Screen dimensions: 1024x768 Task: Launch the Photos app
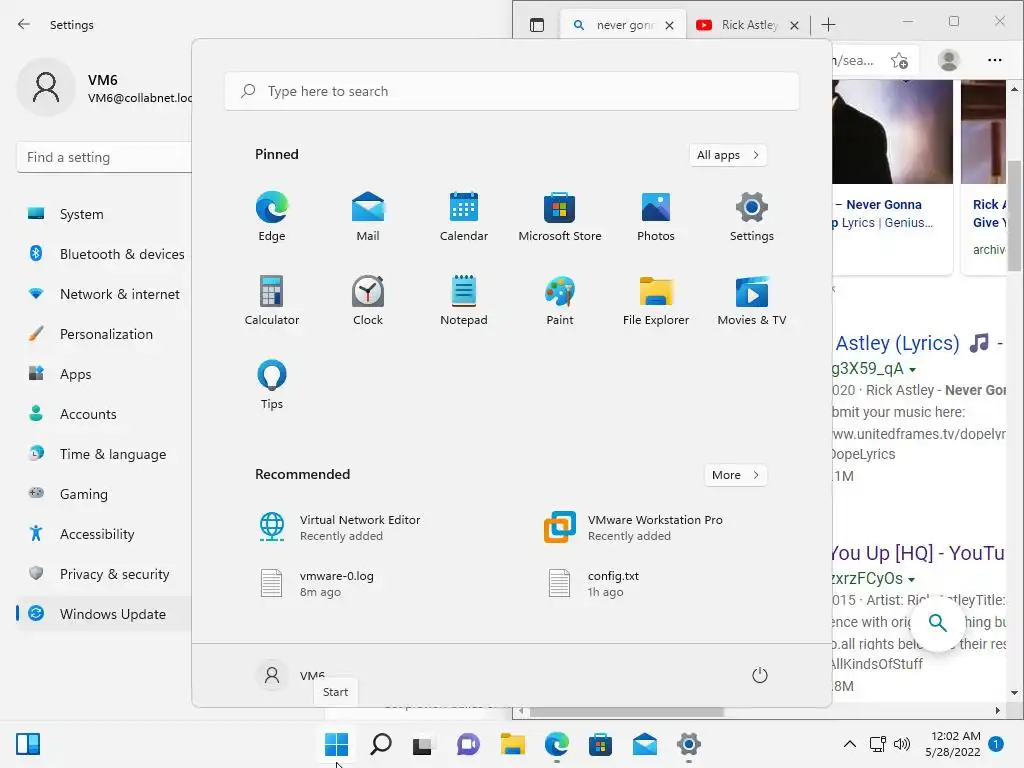point(656,216)
